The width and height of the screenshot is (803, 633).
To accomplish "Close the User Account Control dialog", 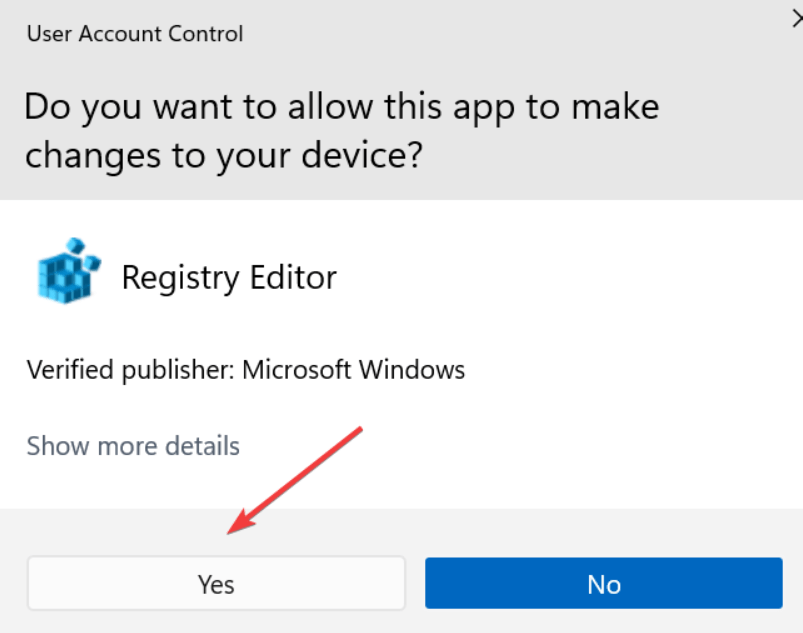I will pyautogui.click(x=797, y=19).
